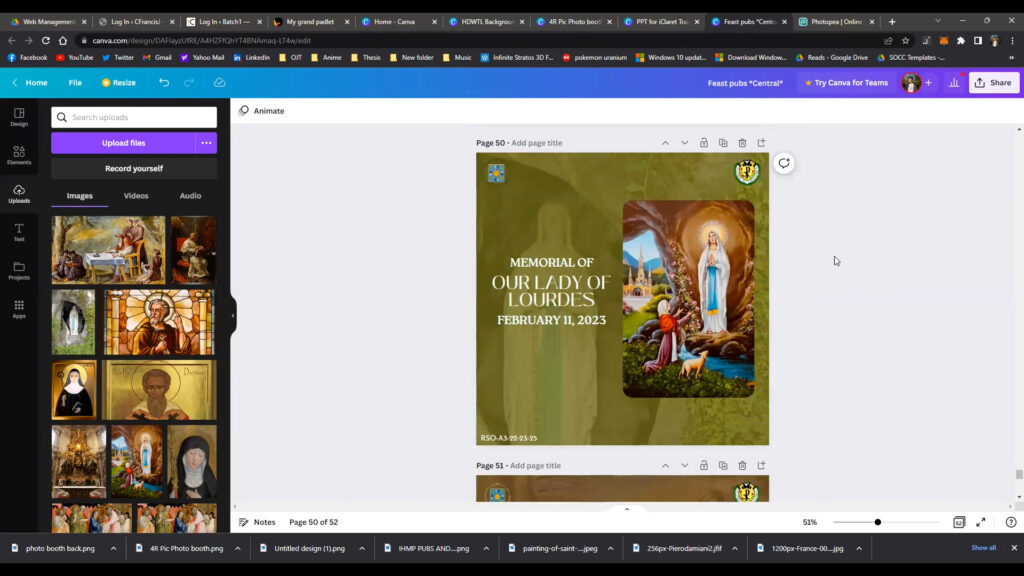Viewport: 1024px width, 576px height.
Task: Open options for 4R Pic Photo booth.png download
Action: 238,549
